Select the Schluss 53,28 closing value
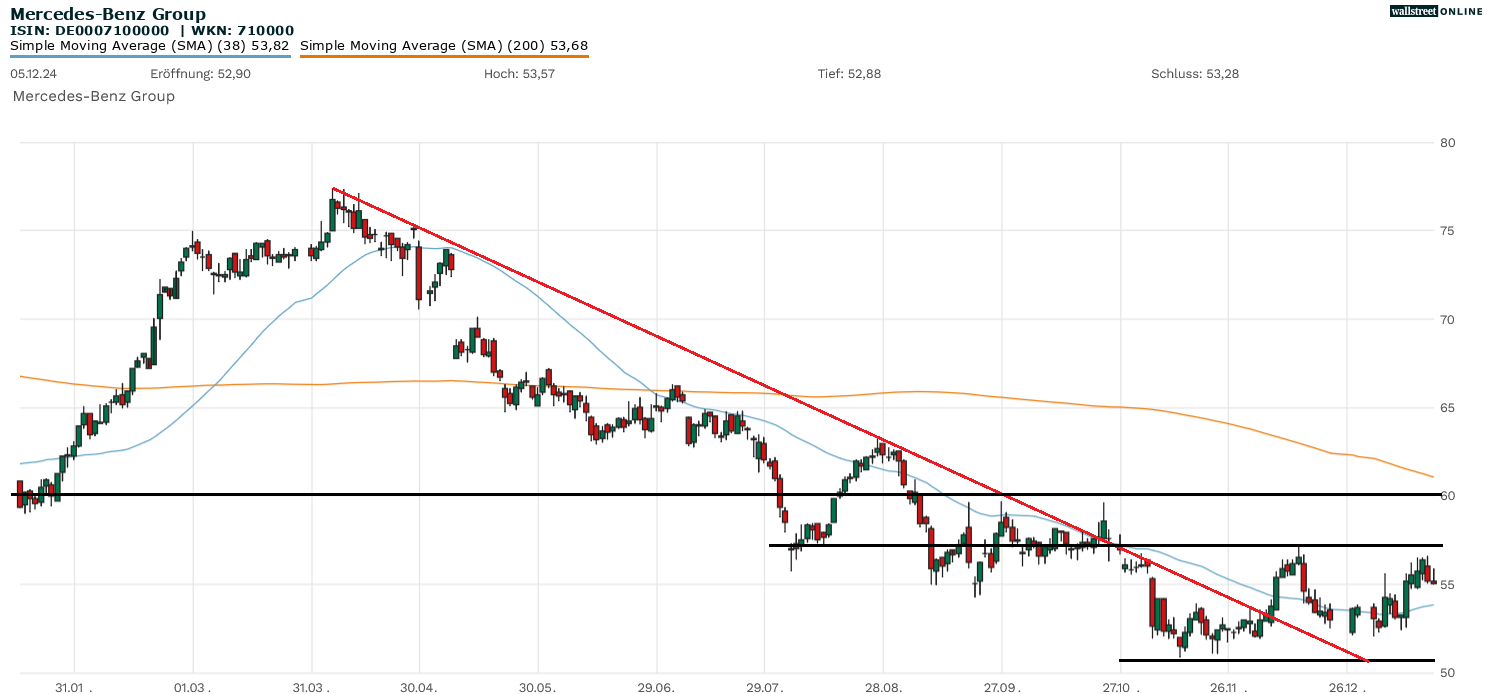 [x=1195, y=74]
